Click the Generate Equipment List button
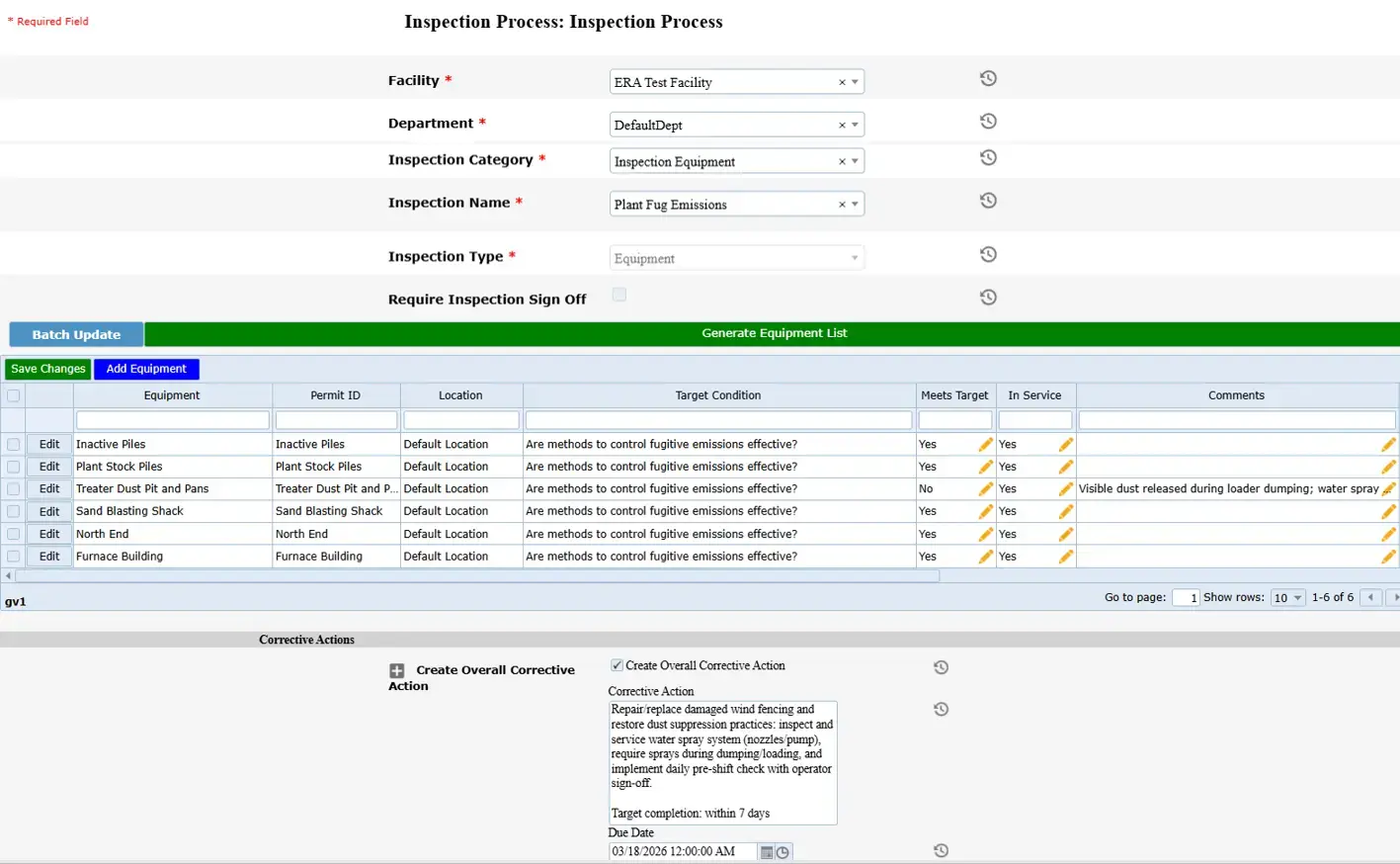Image resolution: width=1400 pixels, height=864 pixels. coord(773,334)
